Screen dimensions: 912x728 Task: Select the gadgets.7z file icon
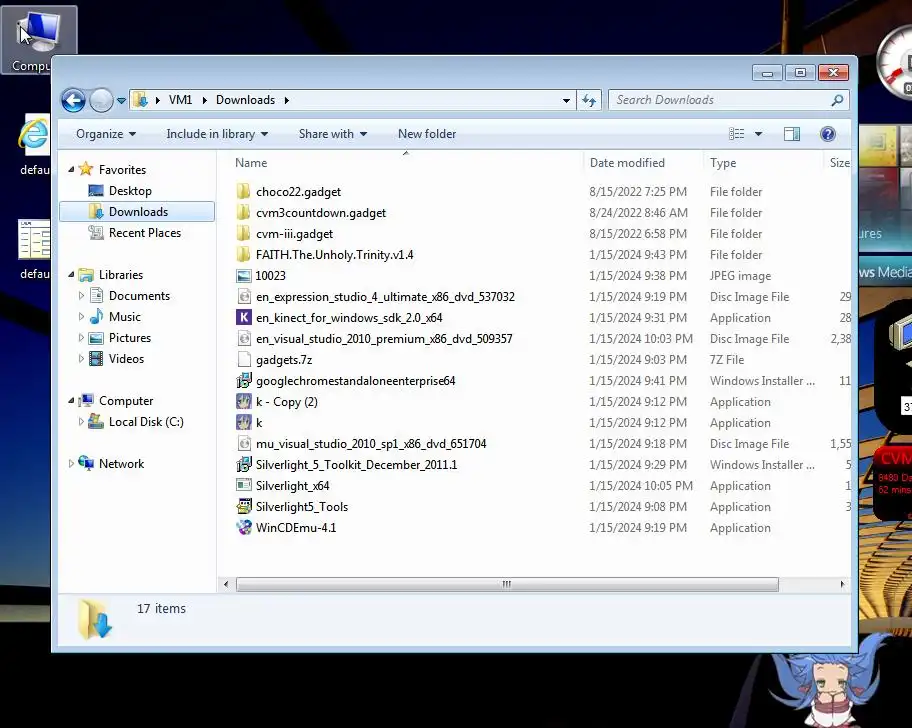tap(244, 359)
